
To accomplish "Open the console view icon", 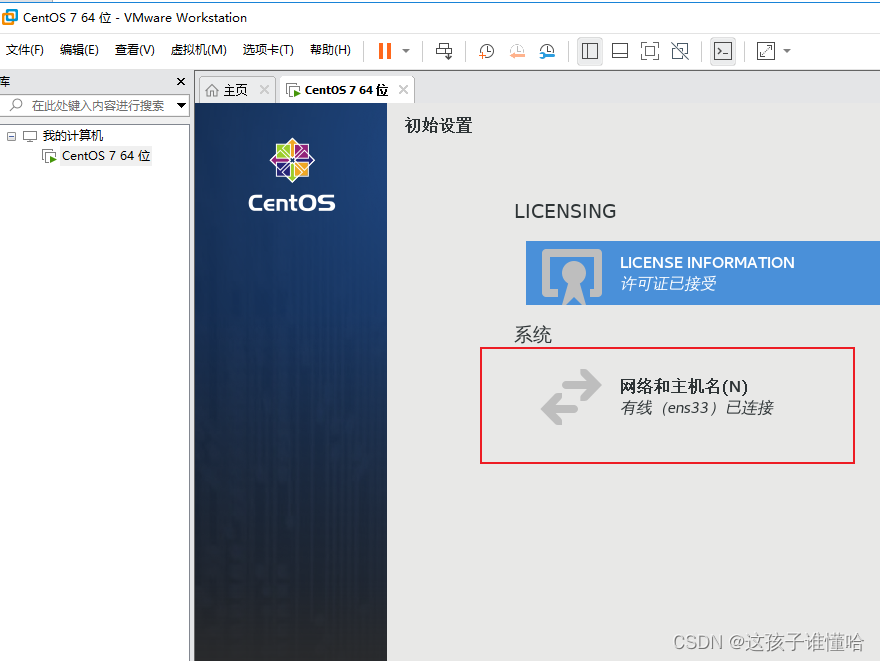I will (723, 51).
